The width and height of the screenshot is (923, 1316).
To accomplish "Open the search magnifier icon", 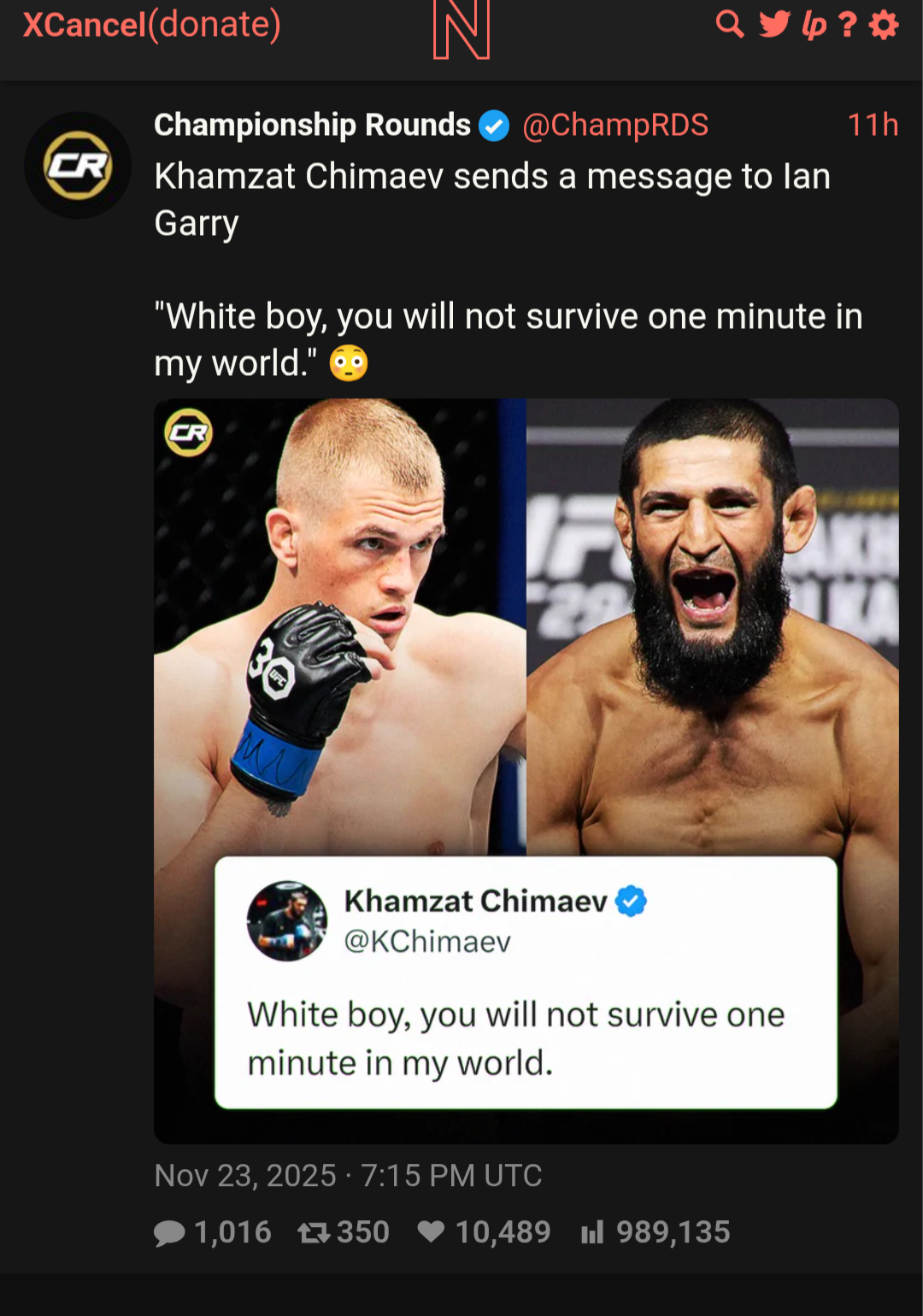I will [730, 24].
